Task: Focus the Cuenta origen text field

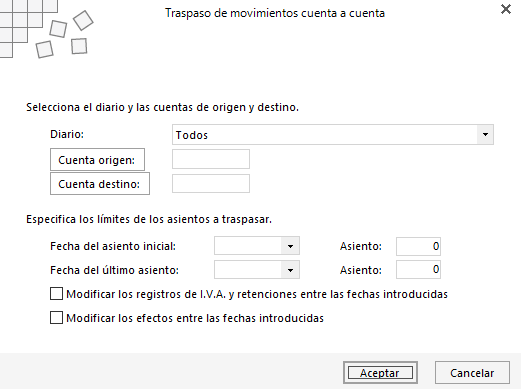Action: pyautogui.click(x=211, y=159)
